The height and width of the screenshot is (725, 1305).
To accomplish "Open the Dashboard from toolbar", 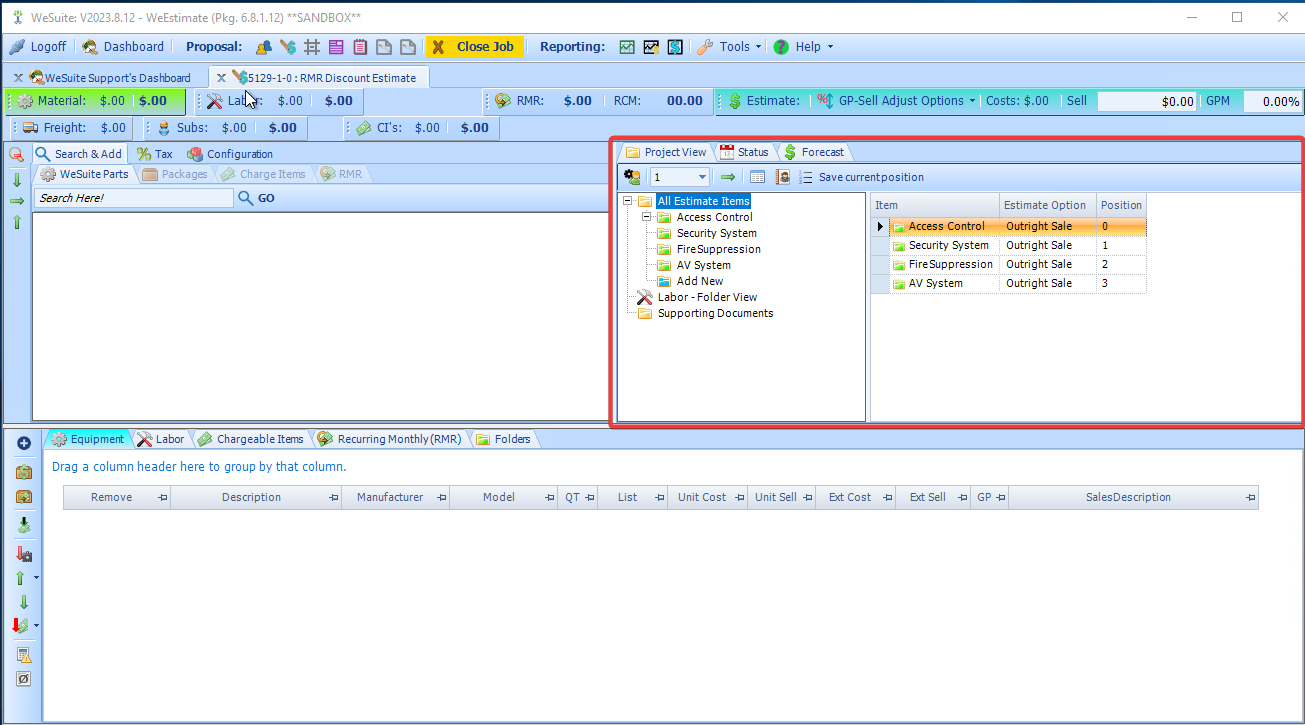I will click(x=123, y=47).
